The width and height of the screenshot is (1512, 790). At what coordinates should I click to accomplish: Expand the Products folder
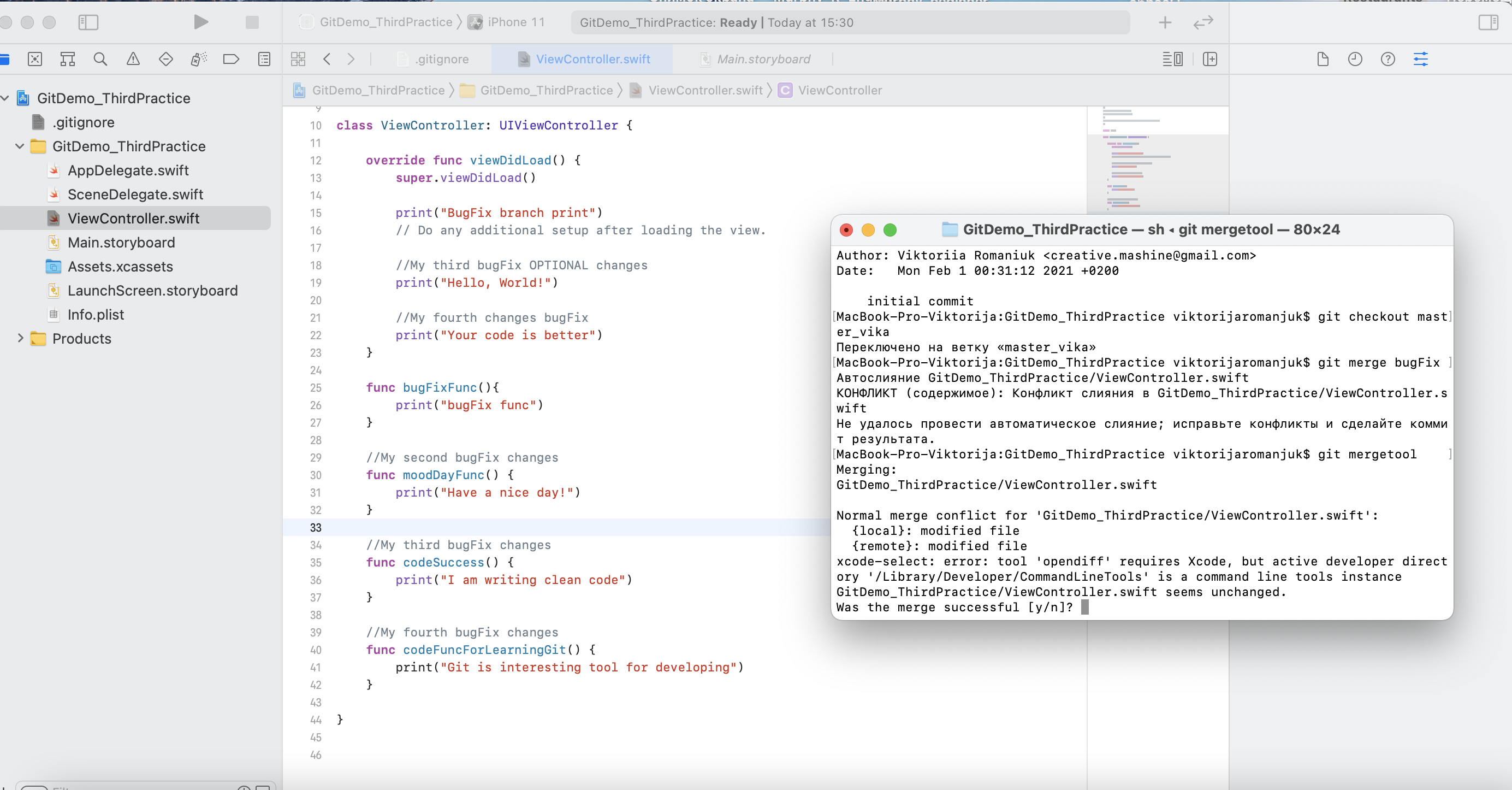tap(20, 338)
